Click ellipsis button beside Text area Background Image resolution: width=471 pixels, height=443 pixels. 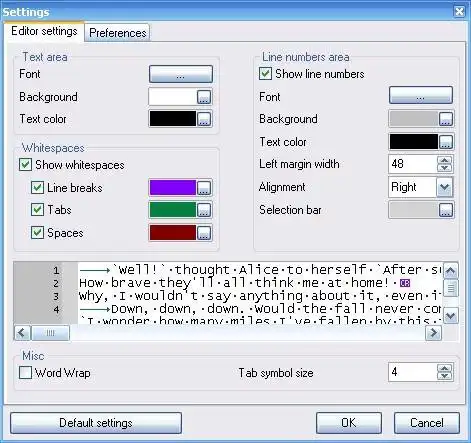[x=204, y=97]
